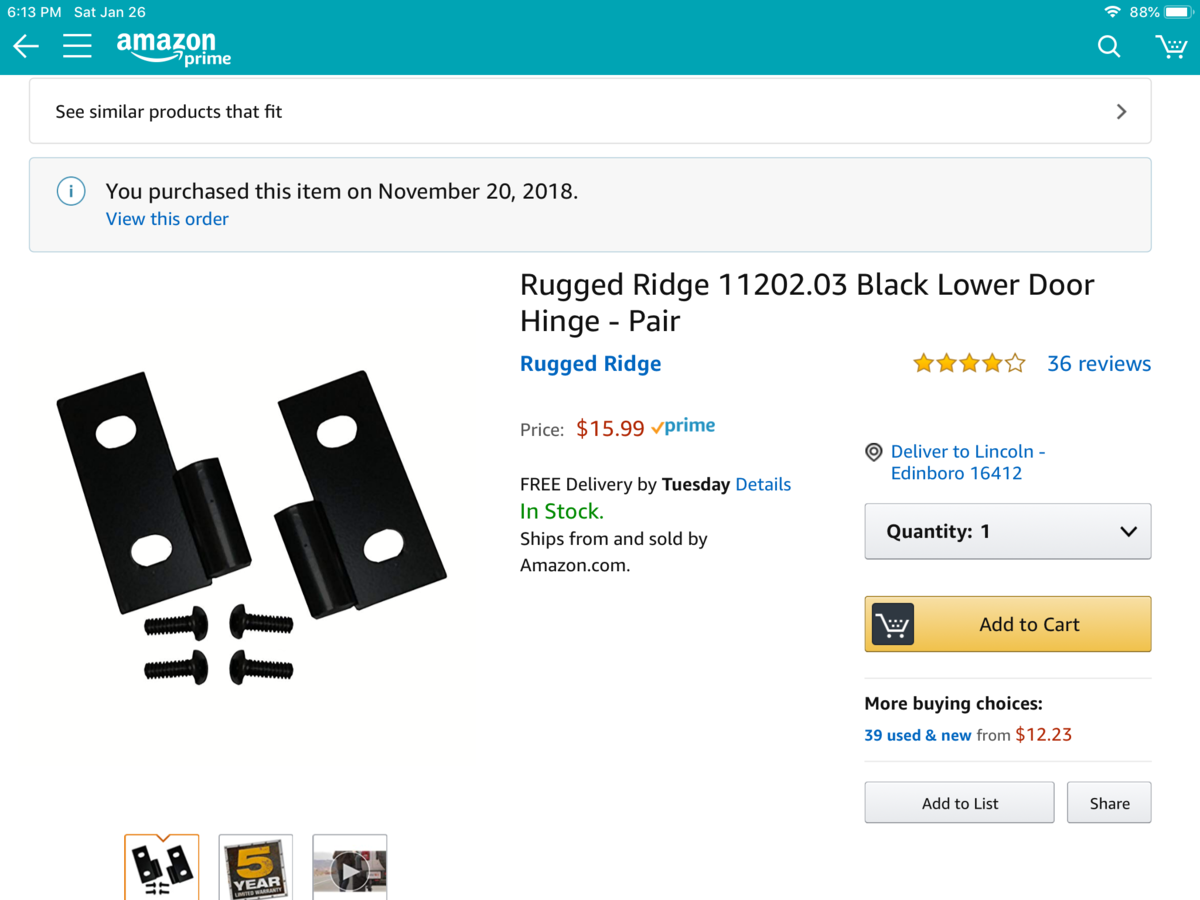Tap the purchase info icon
This screenshot has width=1200, height=900.
(x=71, y=191)
